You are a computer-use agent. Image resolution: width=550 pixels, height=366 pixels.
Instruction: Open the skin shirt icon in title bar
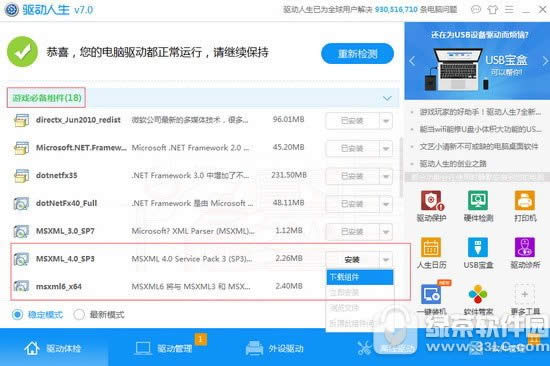click(x=493, y=9)
